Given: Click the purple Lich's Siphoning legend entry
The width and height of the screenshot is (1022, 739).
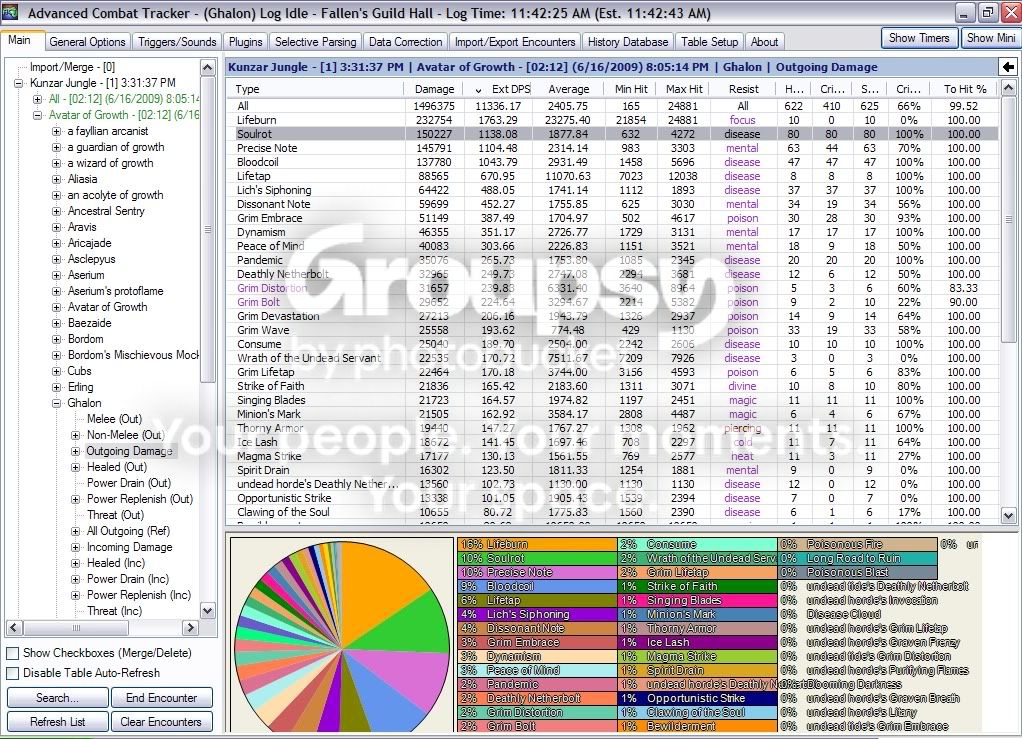Looking at the screenshot, I should pos(537,615).
